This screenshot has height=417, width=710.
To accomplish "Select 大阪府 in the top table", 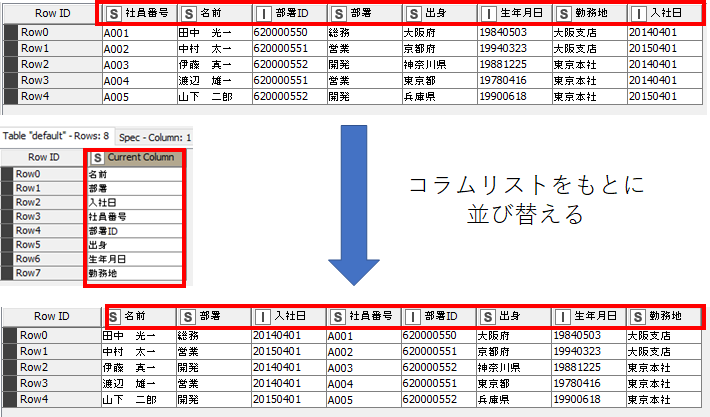I will click(440, 33).
